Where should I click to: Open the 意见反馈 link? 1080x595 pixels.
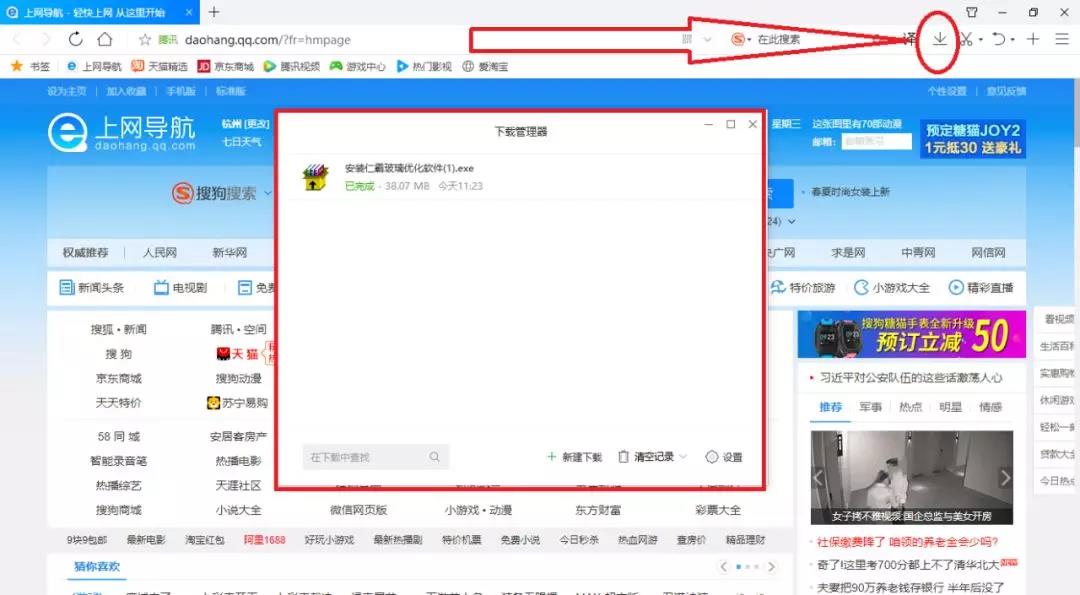pyautogui.click(x=1006, y=91)
